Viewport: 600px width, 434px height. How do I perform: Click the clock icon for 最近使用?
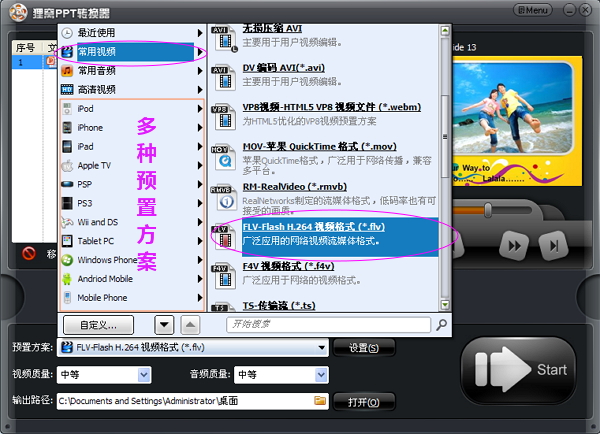point(67,33)
